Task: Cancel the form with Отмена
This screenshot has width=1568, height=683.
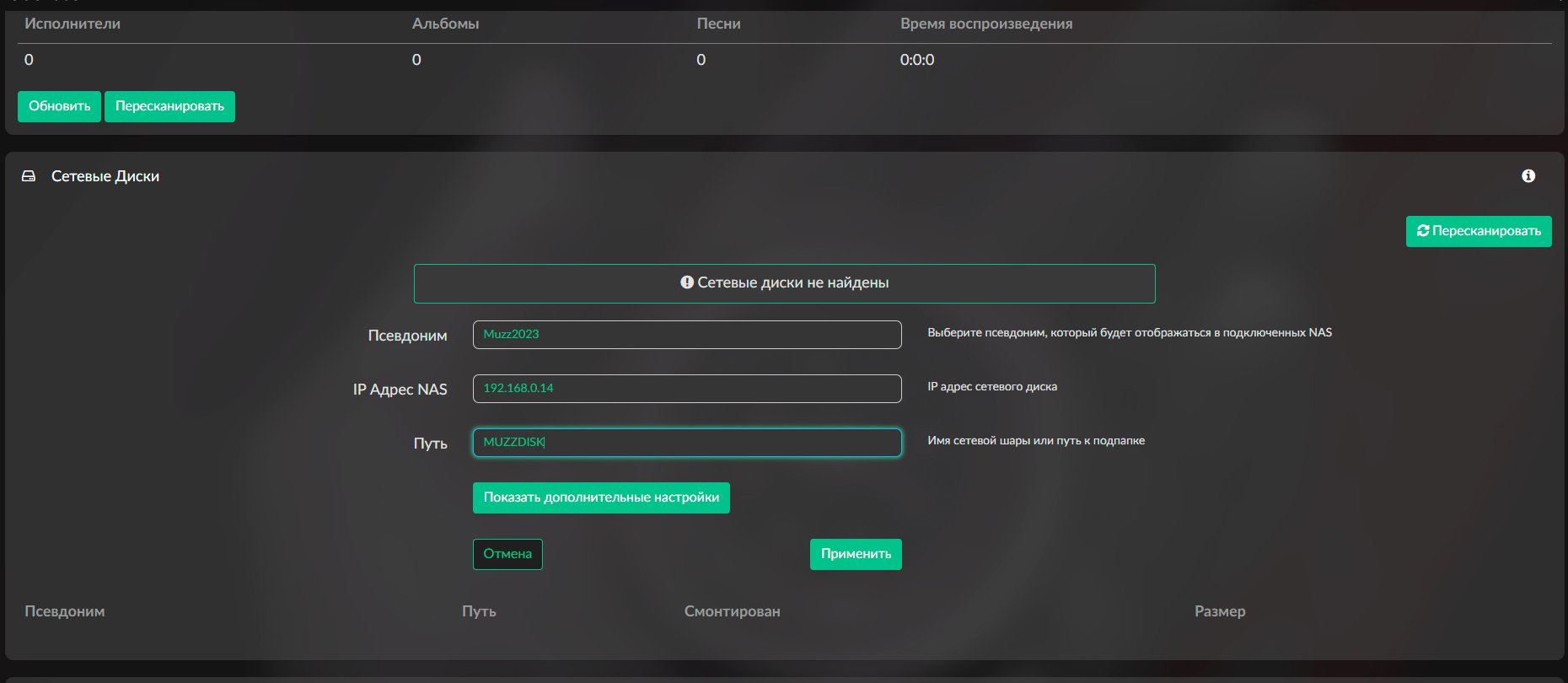Action: click(507, 554)
